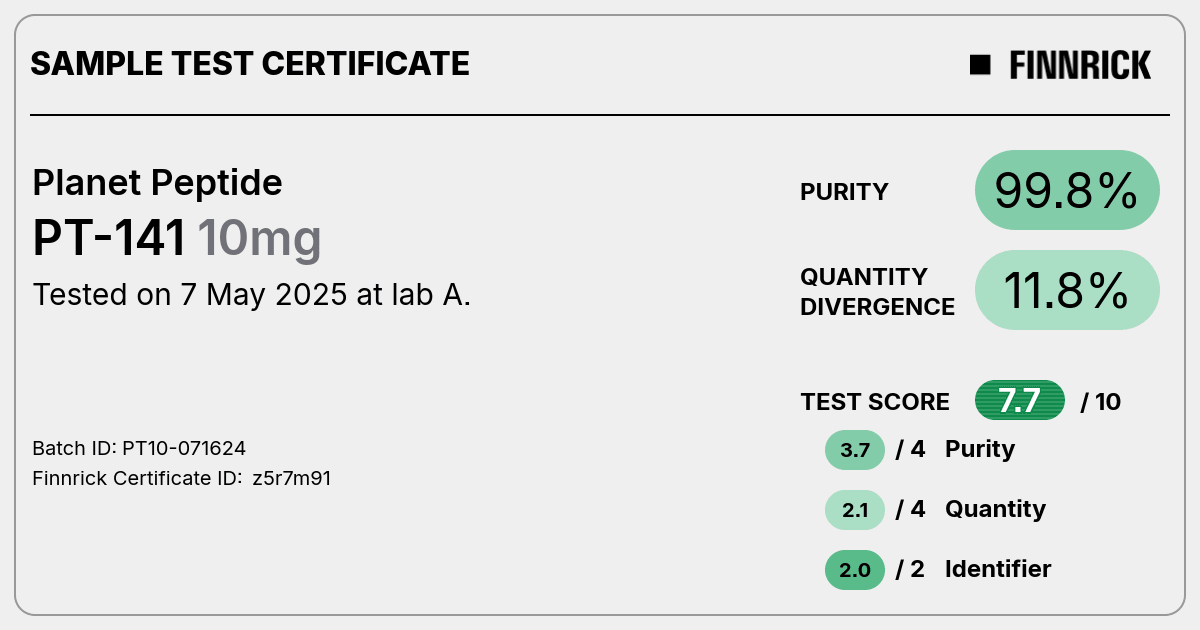Select the 99.8% purity badge
This screenshot has height=630, width=1200.
pos(1067,190)
